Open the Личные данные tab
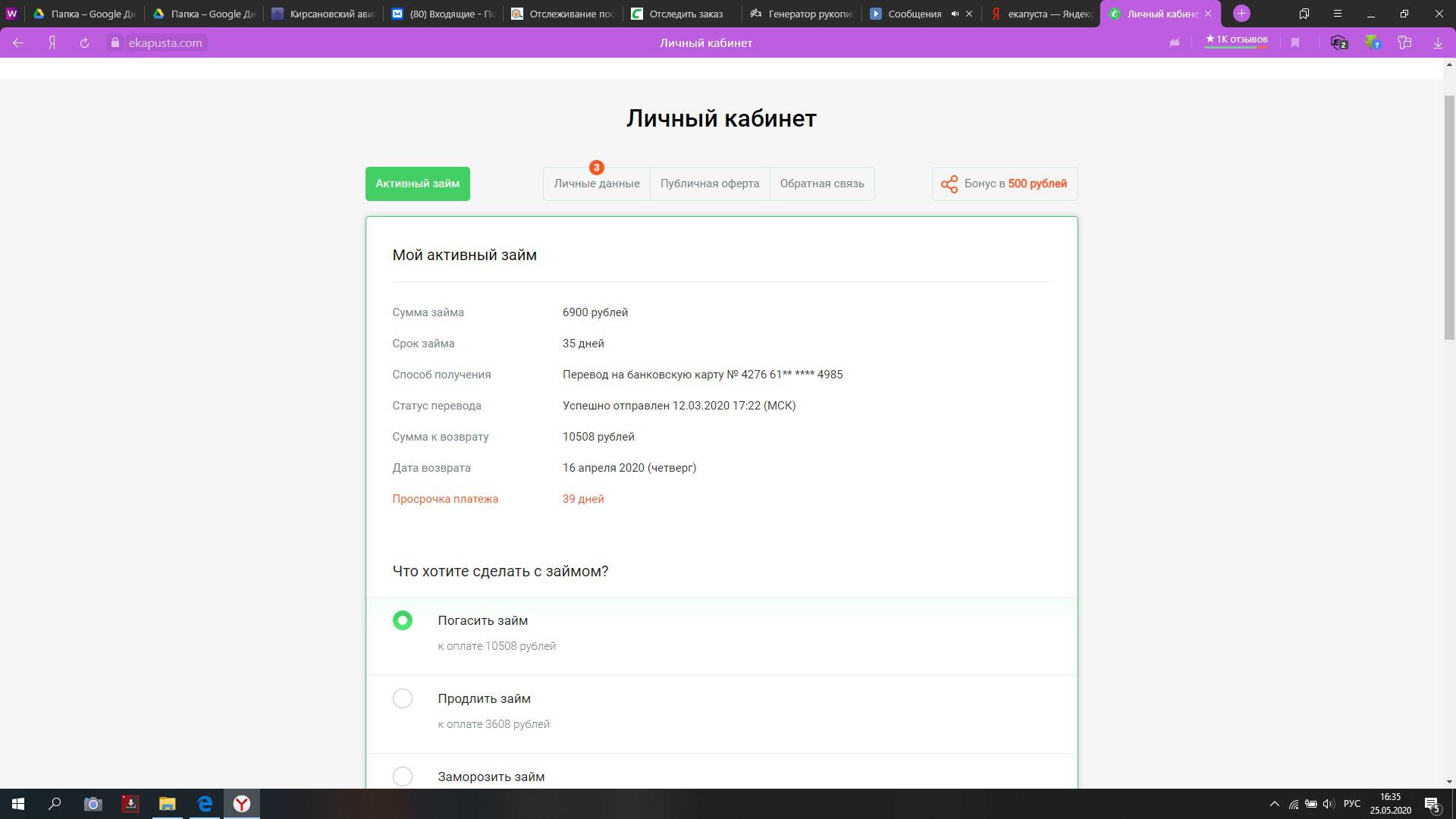This screenshot has width=1456, height=819. (597, 184)
